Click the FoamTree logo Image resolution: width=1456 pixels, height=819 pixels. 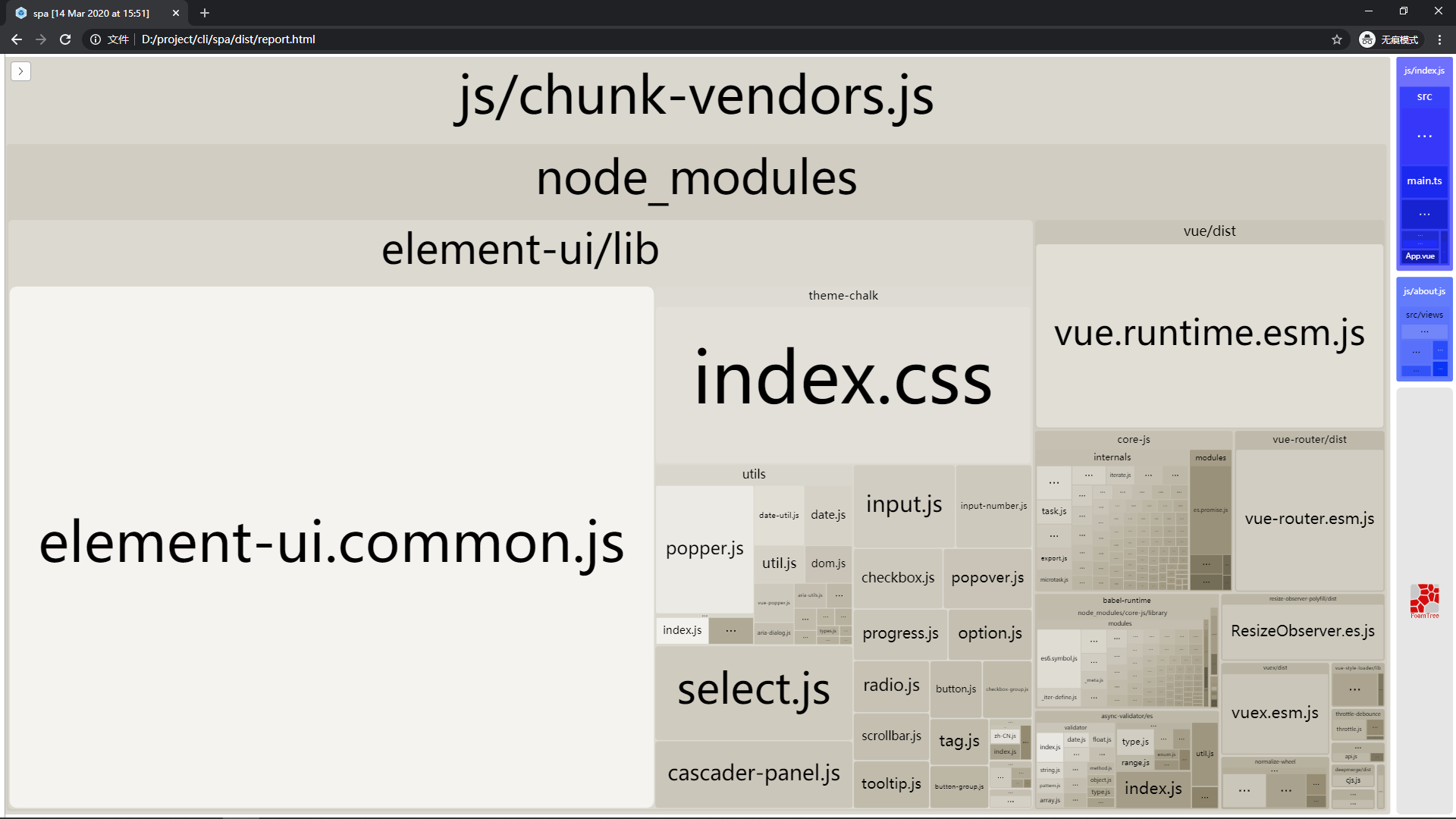[x=1424, y=601]
